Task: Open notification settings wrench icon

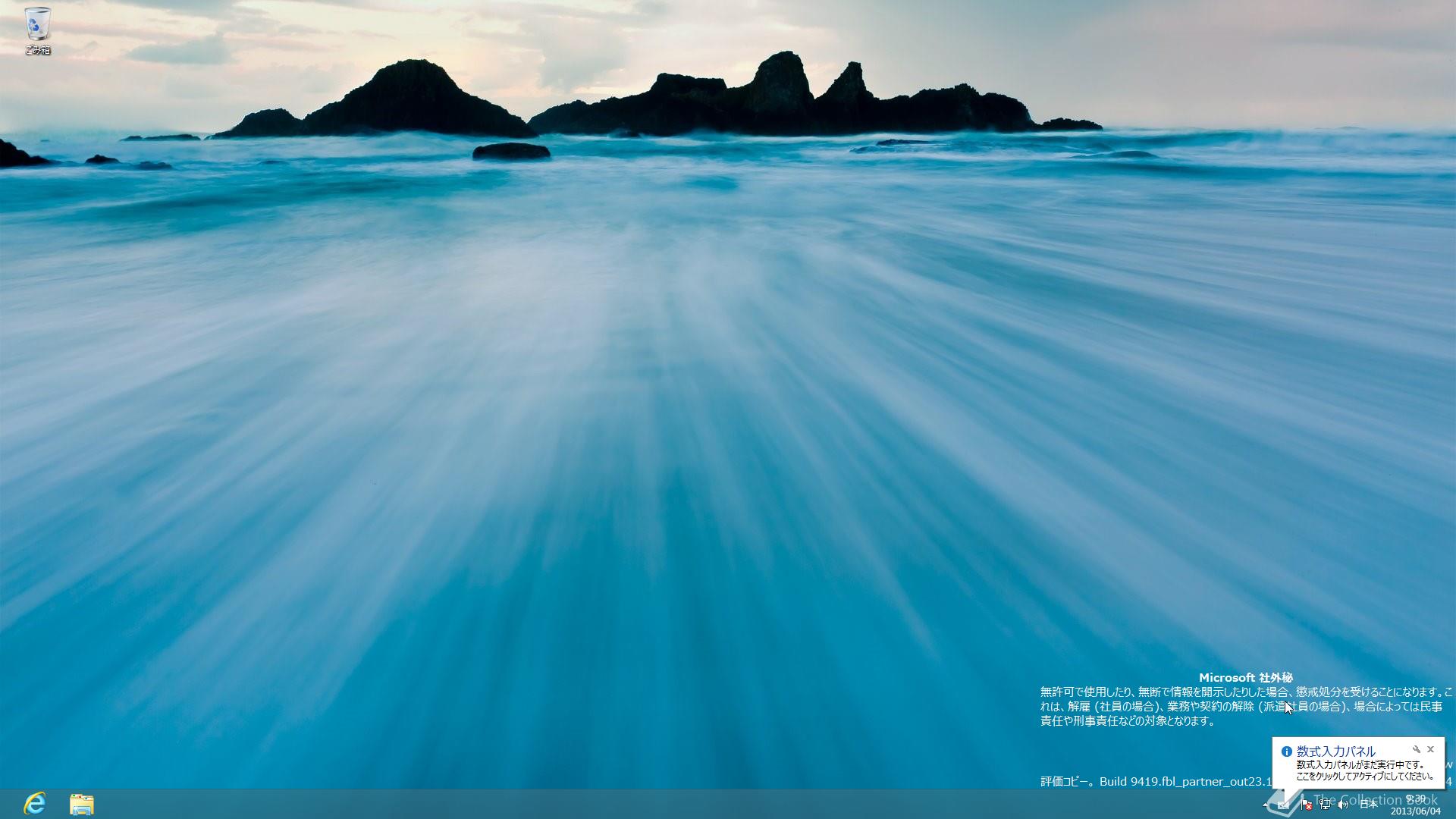Action: 1417,749
